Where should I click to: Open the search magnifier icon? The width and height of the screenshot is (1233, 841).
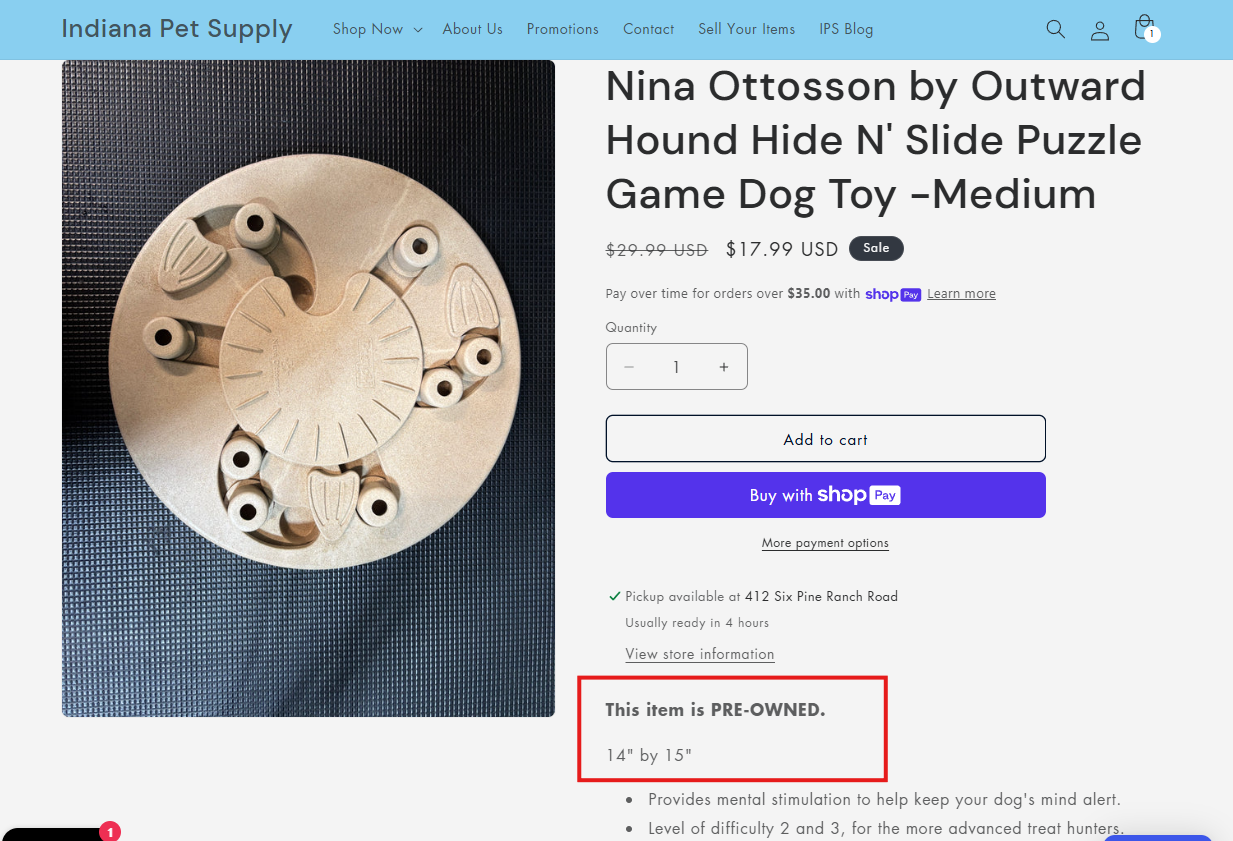[x=1055, y=29]
